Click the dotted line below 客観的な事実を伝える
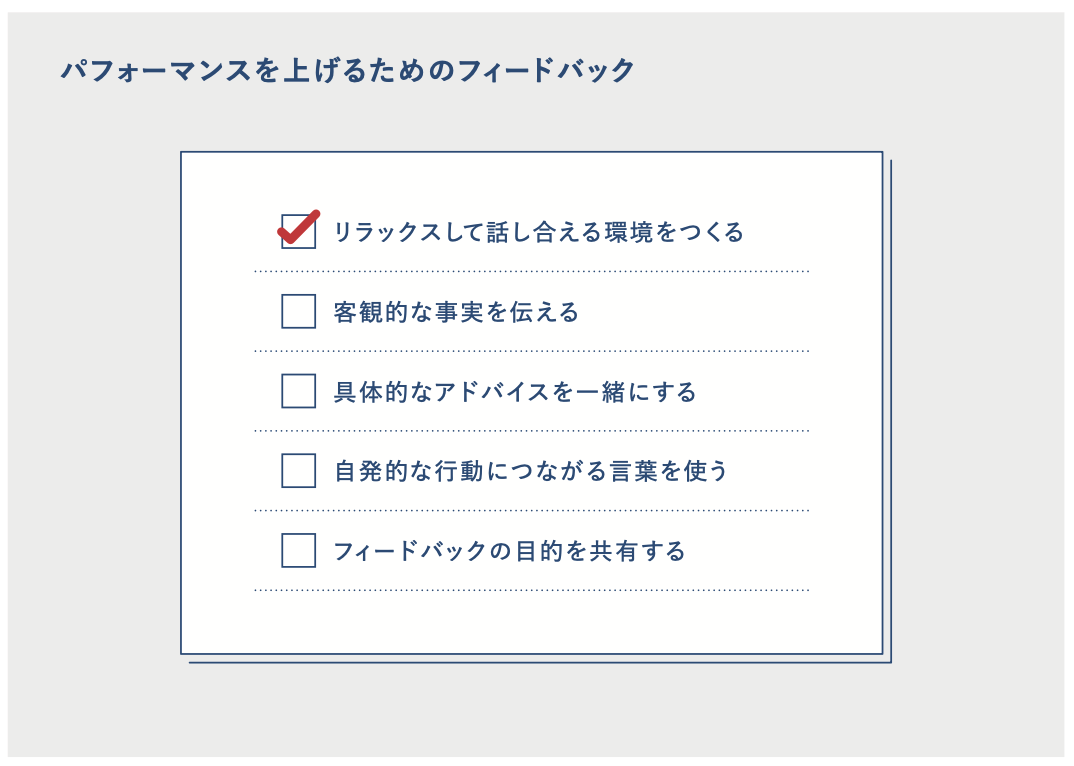Screen dimensions: 1074x766 click(532, 351)
